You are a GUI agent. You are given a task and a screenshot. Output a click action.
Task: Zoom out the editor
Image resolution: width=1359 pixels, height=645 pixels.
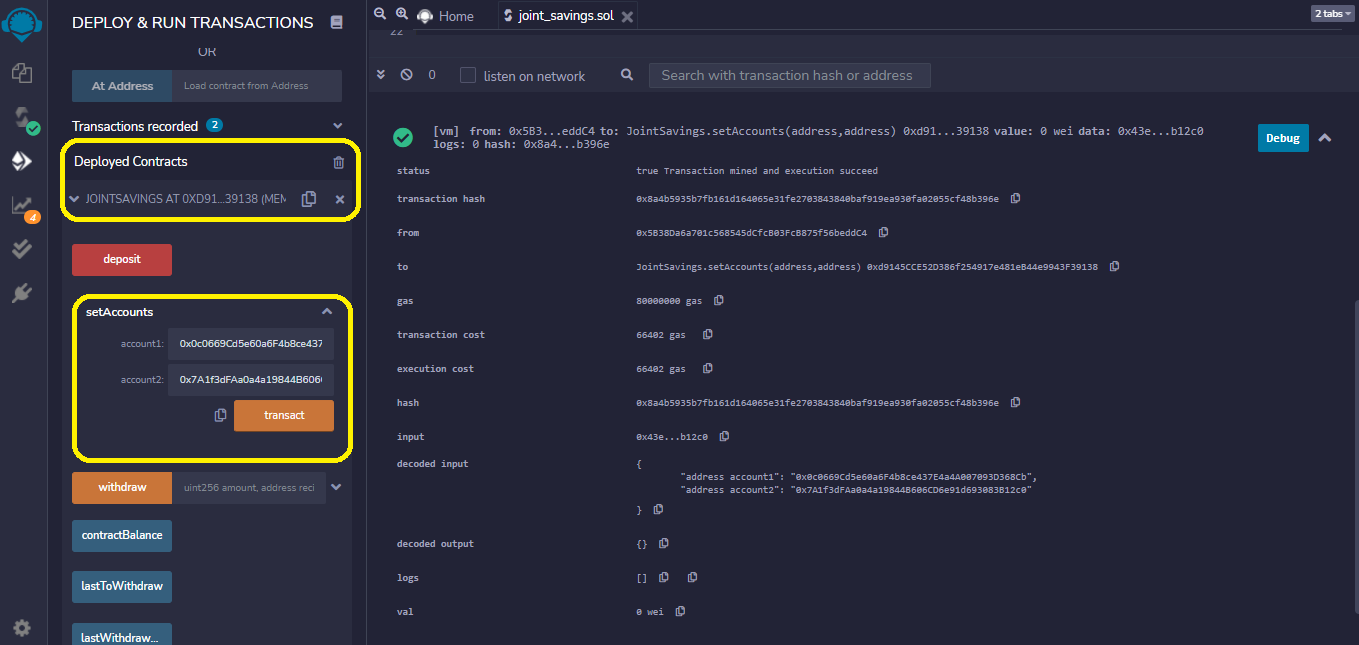(x=380, y=14)
